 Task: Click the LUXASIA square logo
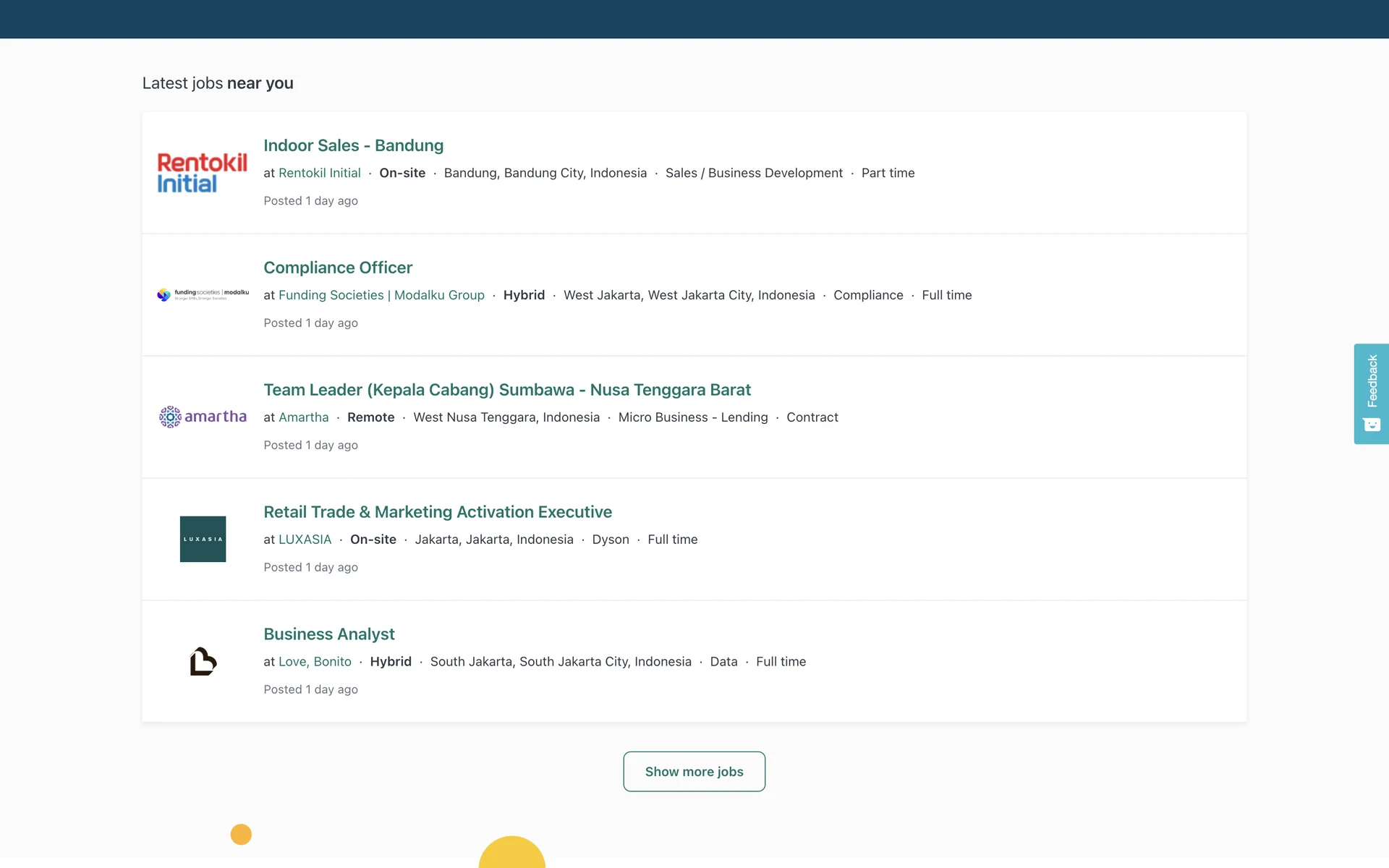point(203,539)
